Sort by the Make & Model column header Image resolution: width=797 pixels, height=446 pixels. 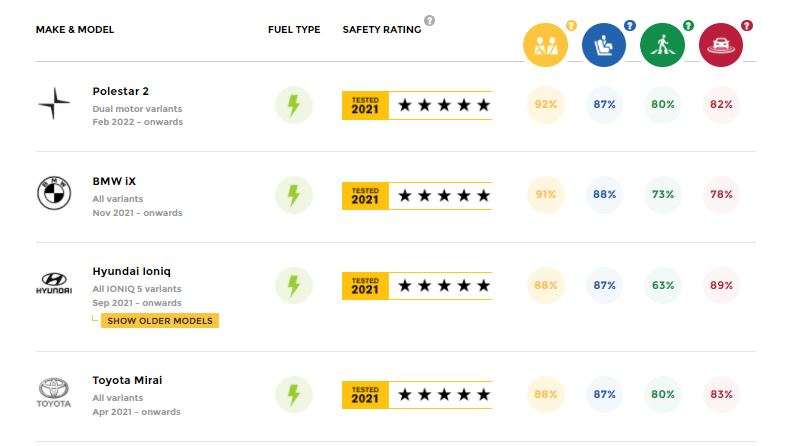coord(75,29)
